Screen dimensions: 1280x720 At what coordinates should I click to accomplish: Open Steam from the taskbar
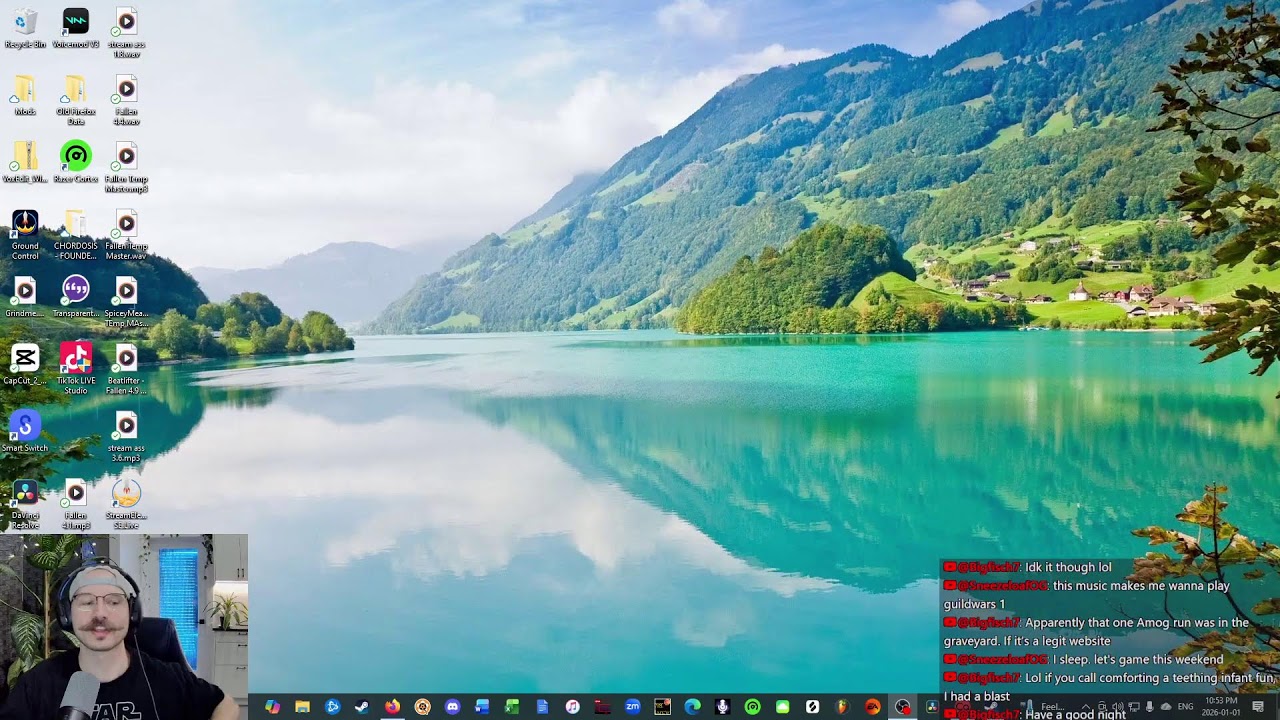pyautogui.click(x=362, y=707)
